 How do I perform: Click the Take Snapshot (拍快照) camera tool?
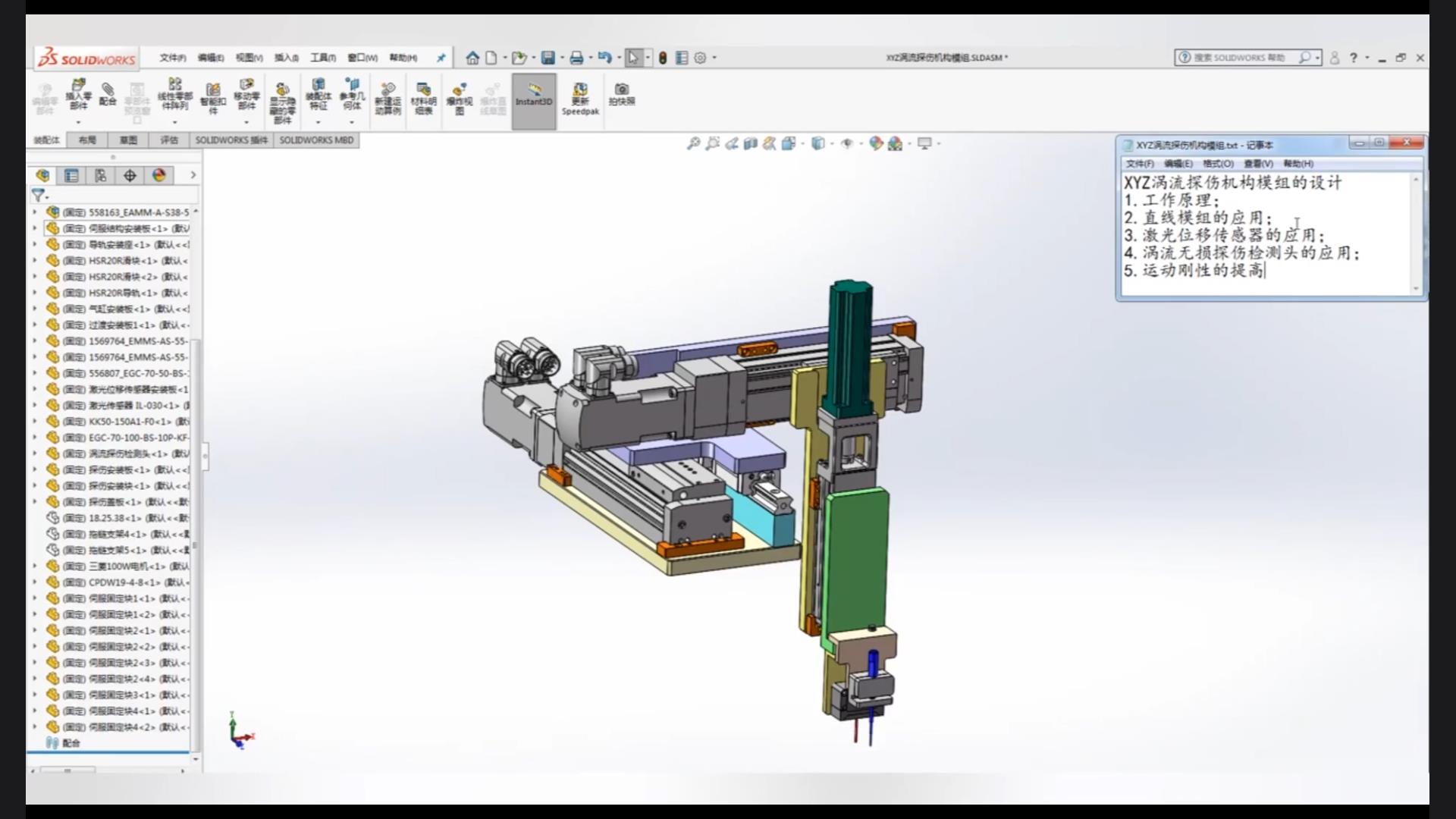click(x=621, y=94)
